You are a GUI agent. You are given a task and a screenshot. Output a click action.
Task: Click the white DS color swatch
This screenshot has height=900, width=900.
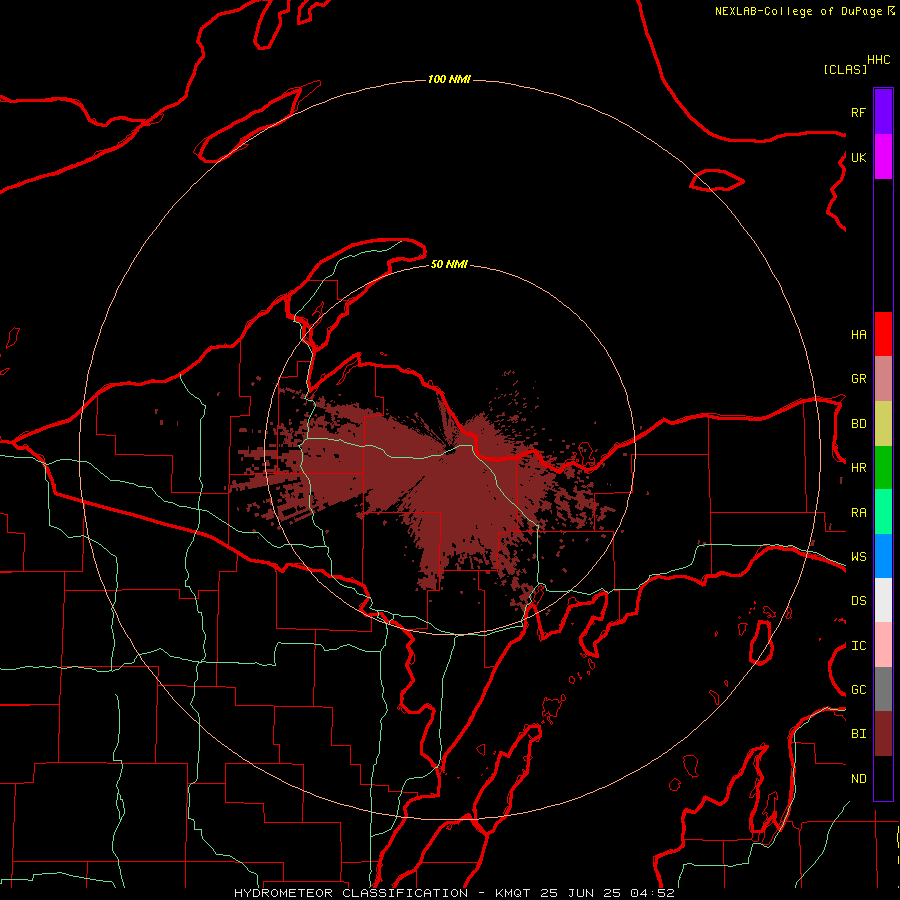(x=883, y=600)
